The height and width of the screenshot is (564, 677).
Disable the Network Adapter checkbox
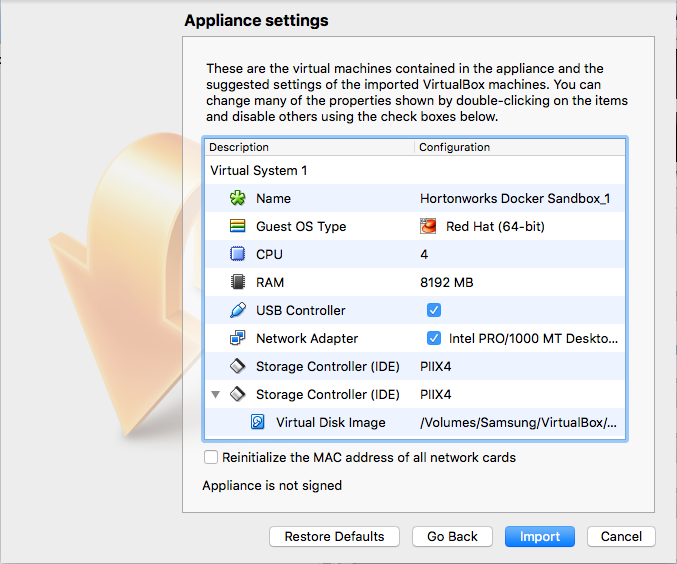point(434,338)
